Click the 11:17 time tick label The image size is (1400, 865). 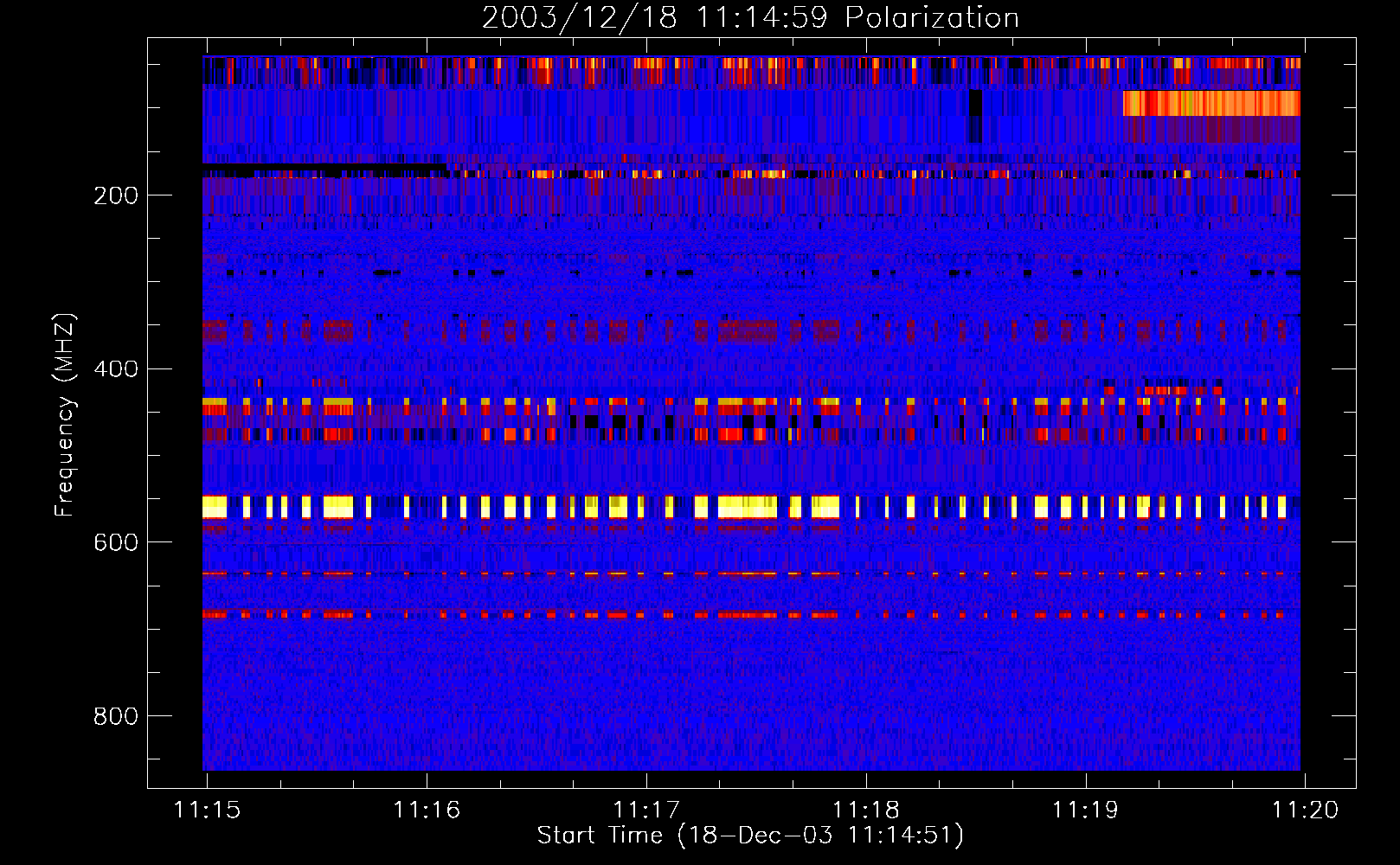[x=646, y=811]
